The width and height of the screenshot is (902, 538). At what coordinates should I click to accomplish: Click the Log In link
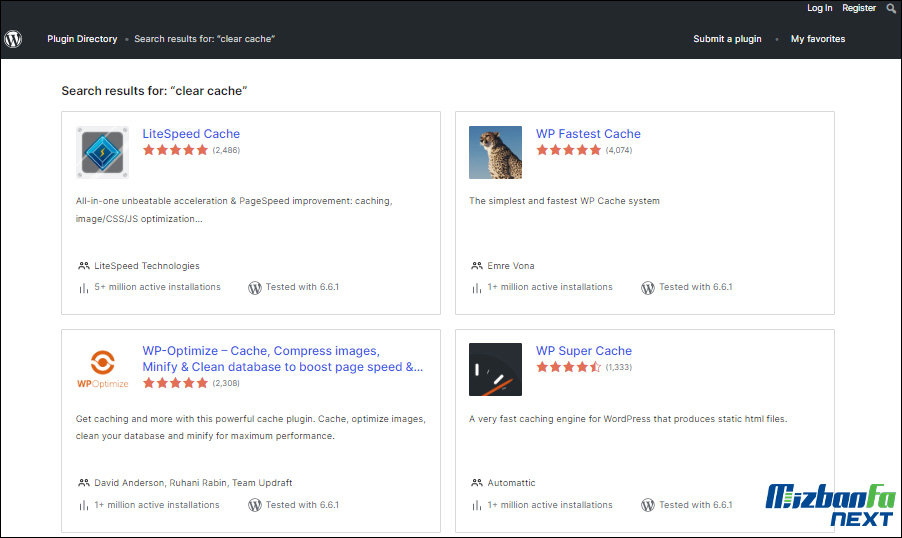pos(819,8)
